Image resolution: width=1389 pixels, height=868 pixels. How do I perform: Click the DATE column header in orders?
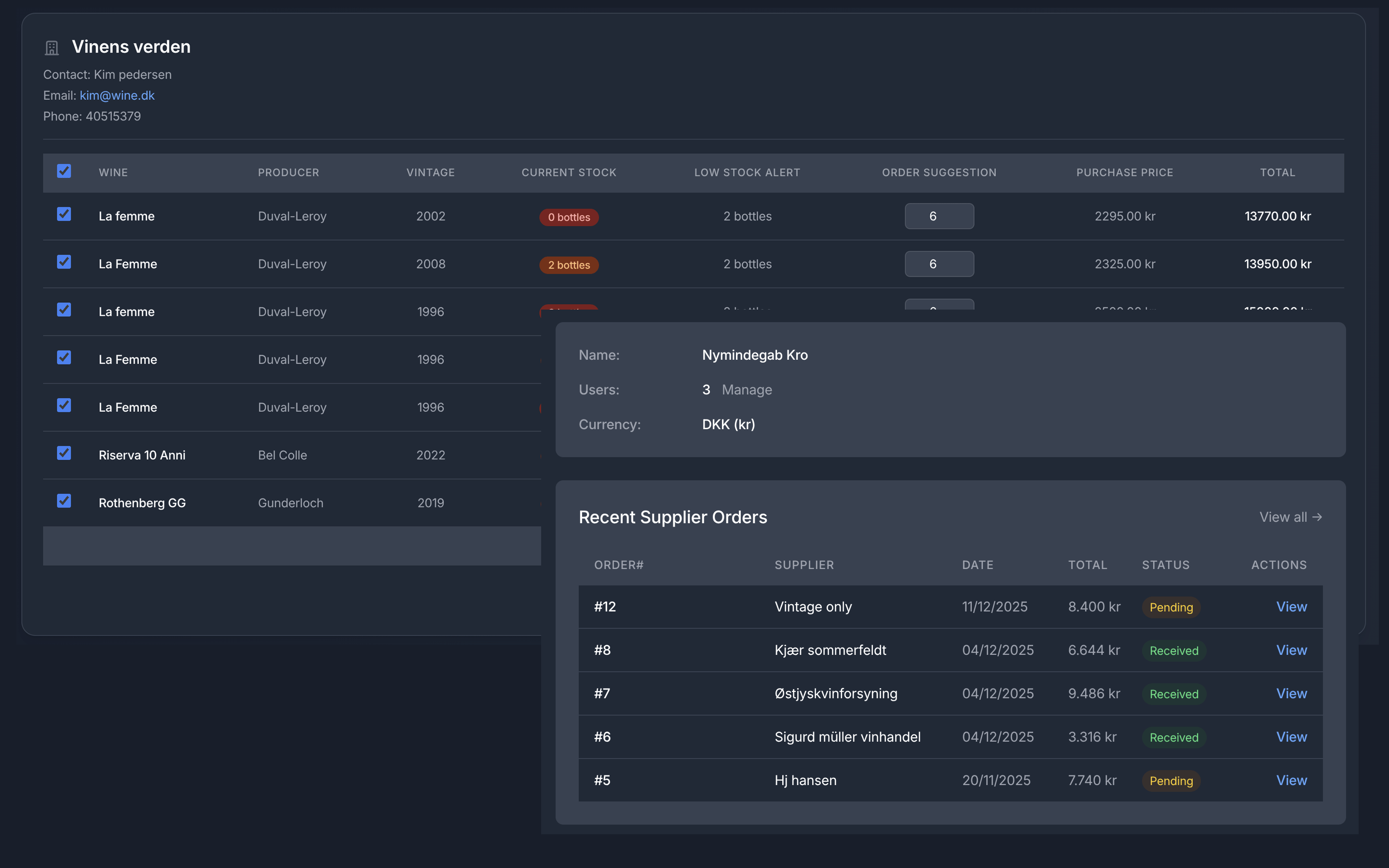coord(978,565)
